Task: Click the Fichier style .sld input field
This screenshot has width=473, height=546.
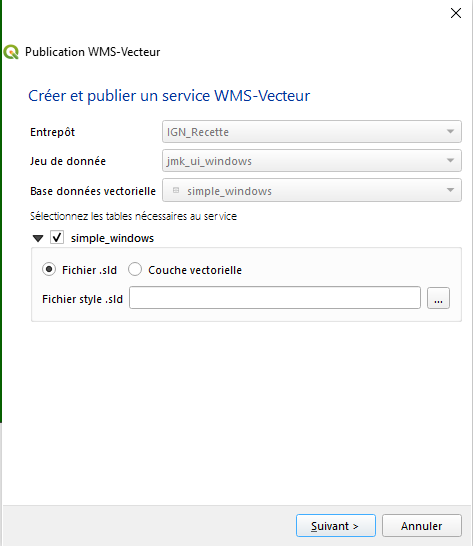Action: pyautogui.click(x=275, y=298)
